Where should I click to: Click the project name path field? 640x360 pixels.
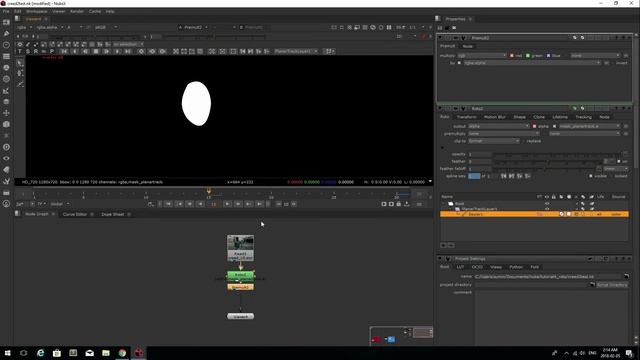coord(548,277)
